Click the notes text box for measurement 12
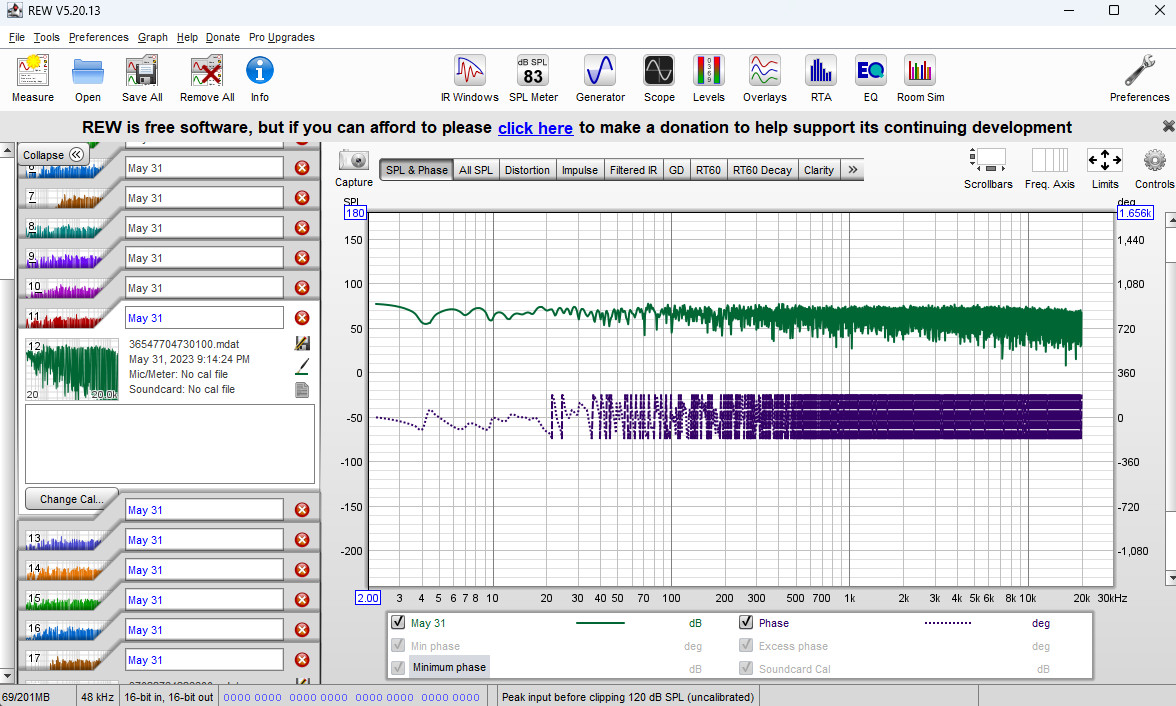The image size is (1176, 706). pos(170,444)
